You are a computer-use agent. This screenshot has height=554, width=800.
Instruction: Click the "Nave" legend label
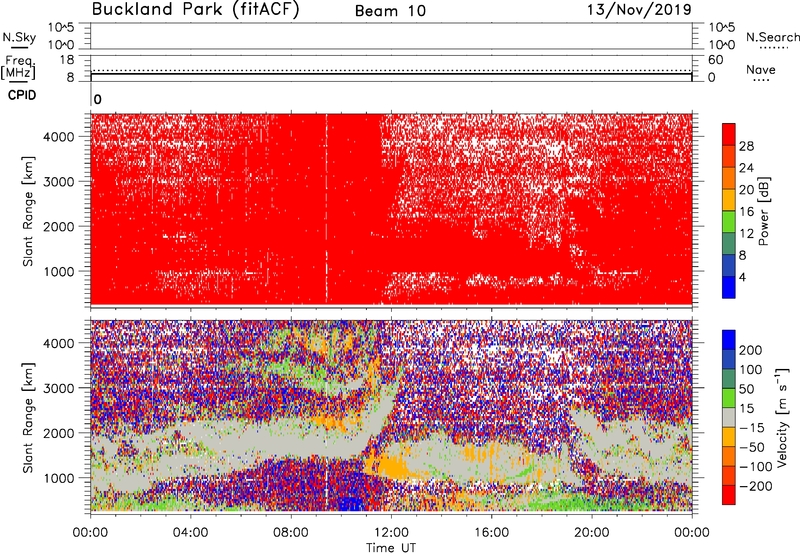click(x=760, y=69)
